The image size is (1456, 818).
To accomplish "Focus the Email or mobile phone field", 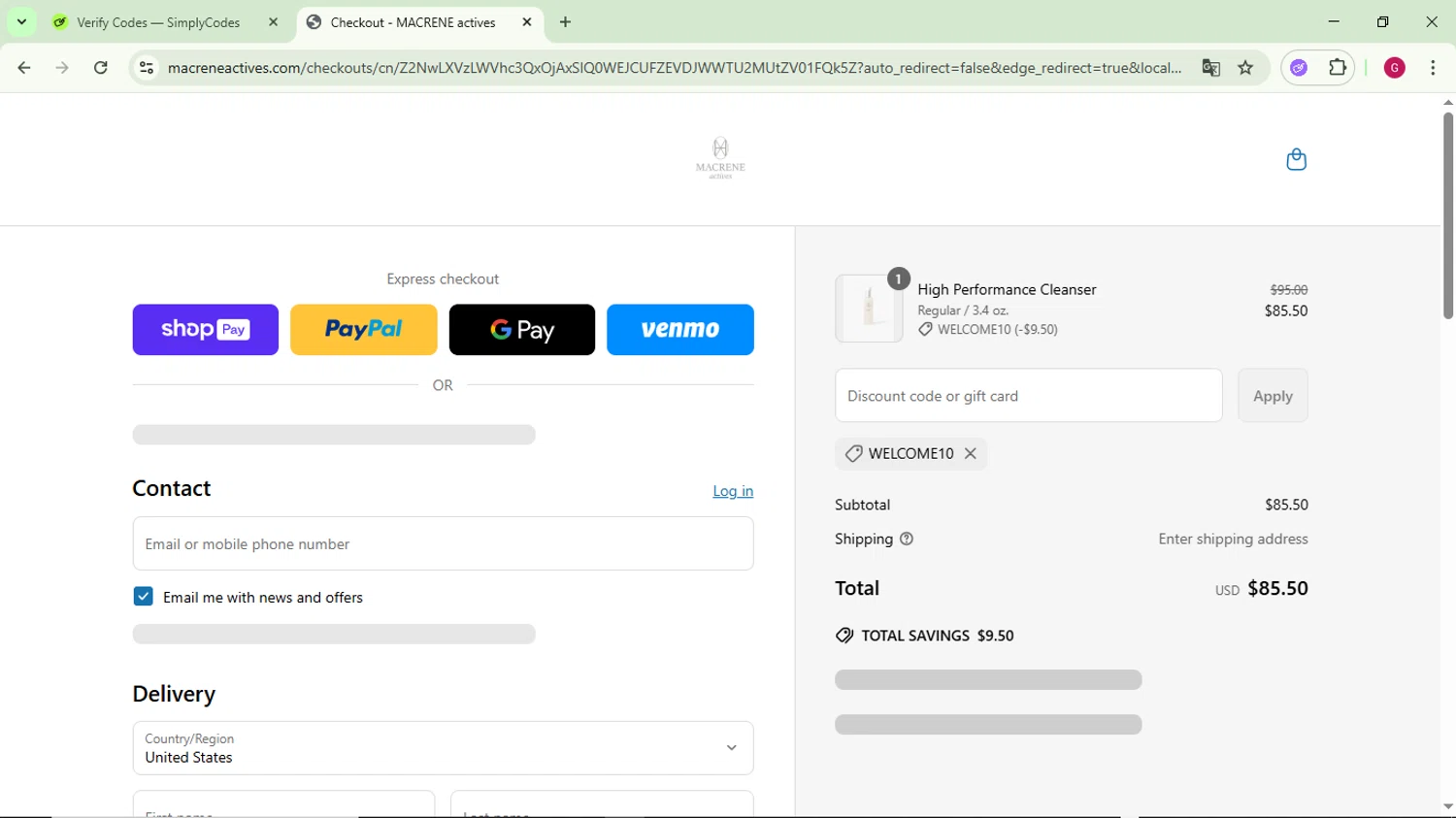I will (x=443, y=543).
